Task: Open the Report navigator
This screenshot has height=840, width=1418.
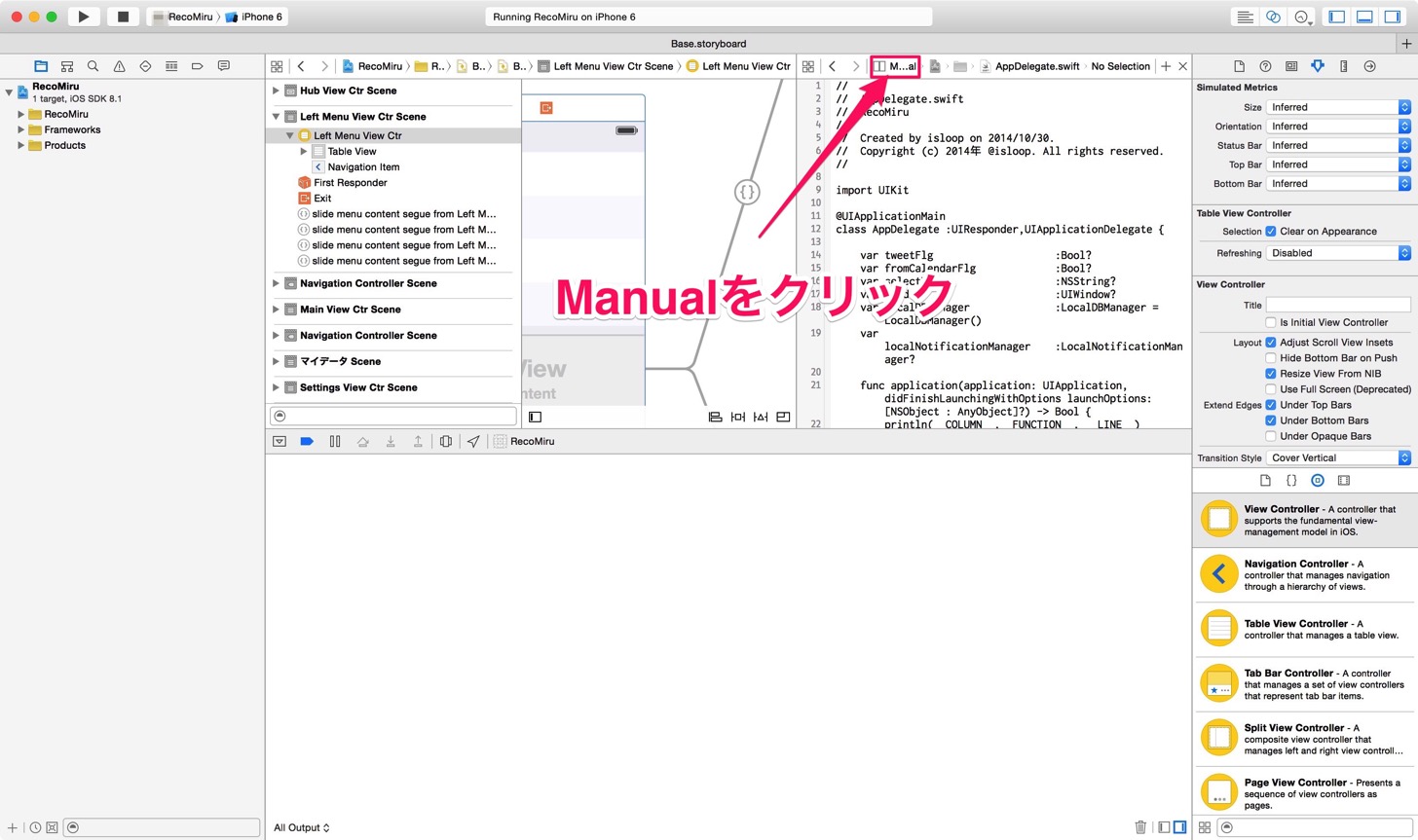Action: click(x=223, y=66)
